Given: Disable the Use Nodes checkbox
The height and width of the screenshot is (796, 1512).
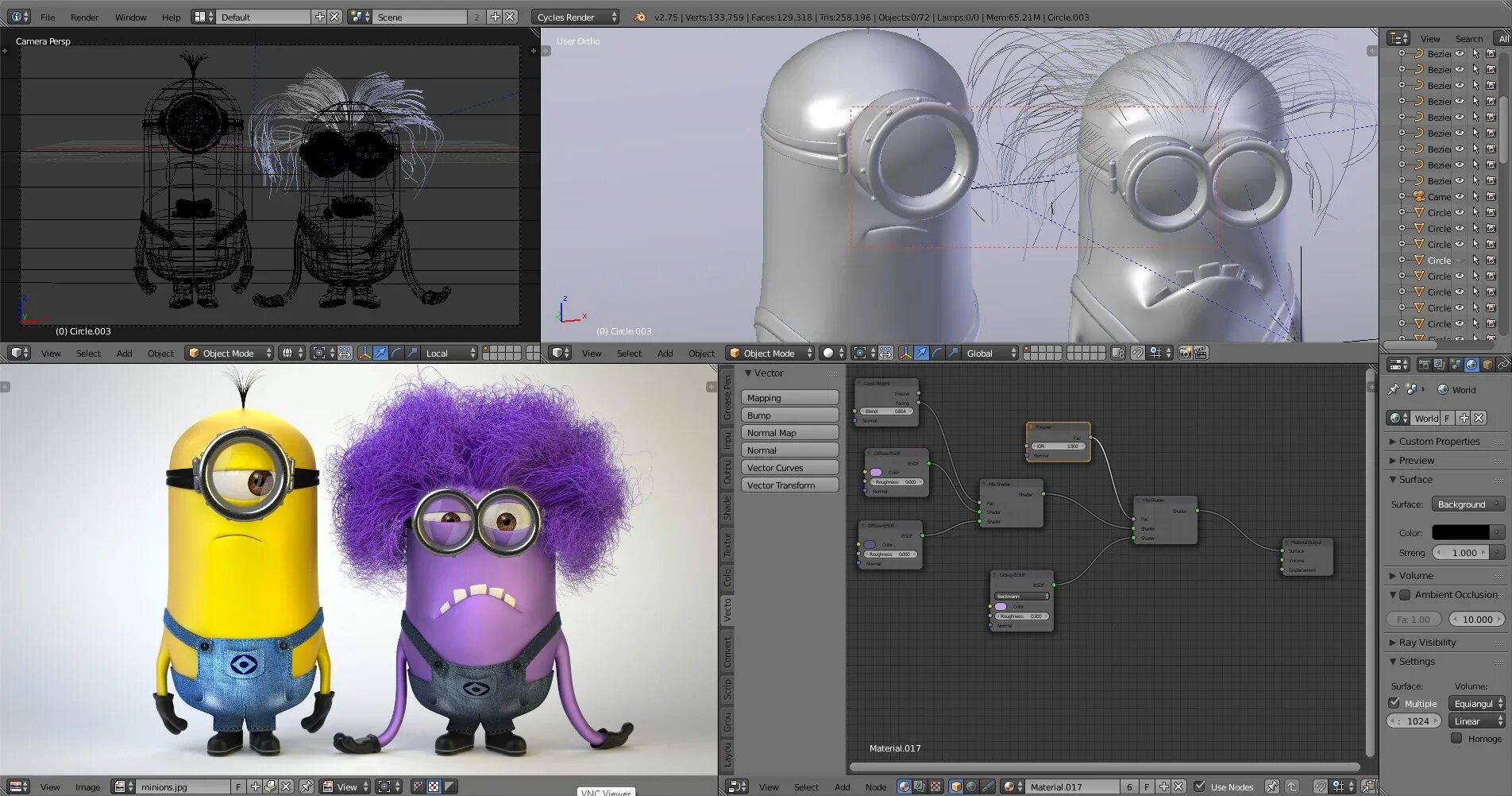Looking at the screenshot, I should (x=1199, y=786).
